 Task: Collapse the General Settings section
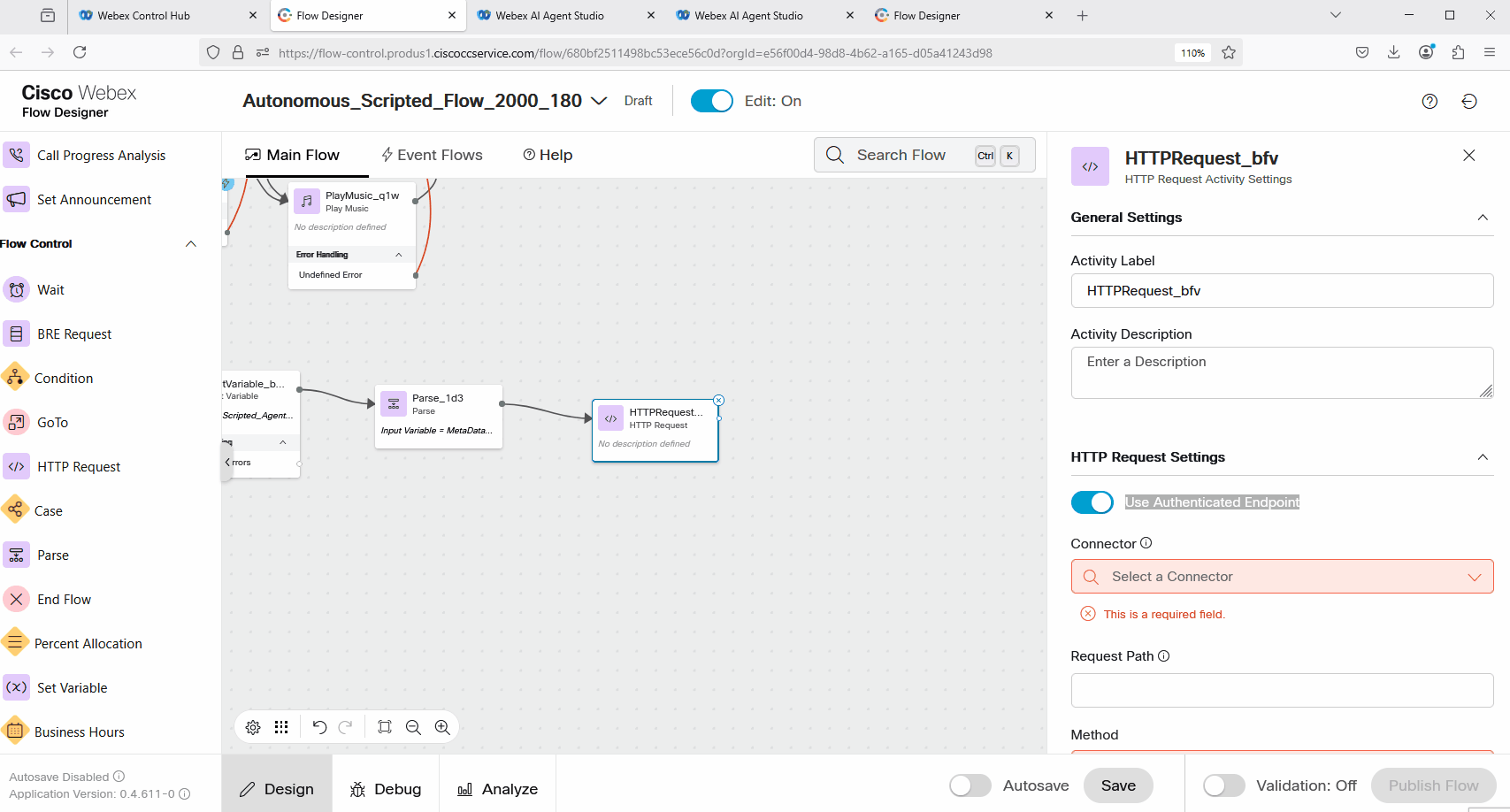[1483, 218]
